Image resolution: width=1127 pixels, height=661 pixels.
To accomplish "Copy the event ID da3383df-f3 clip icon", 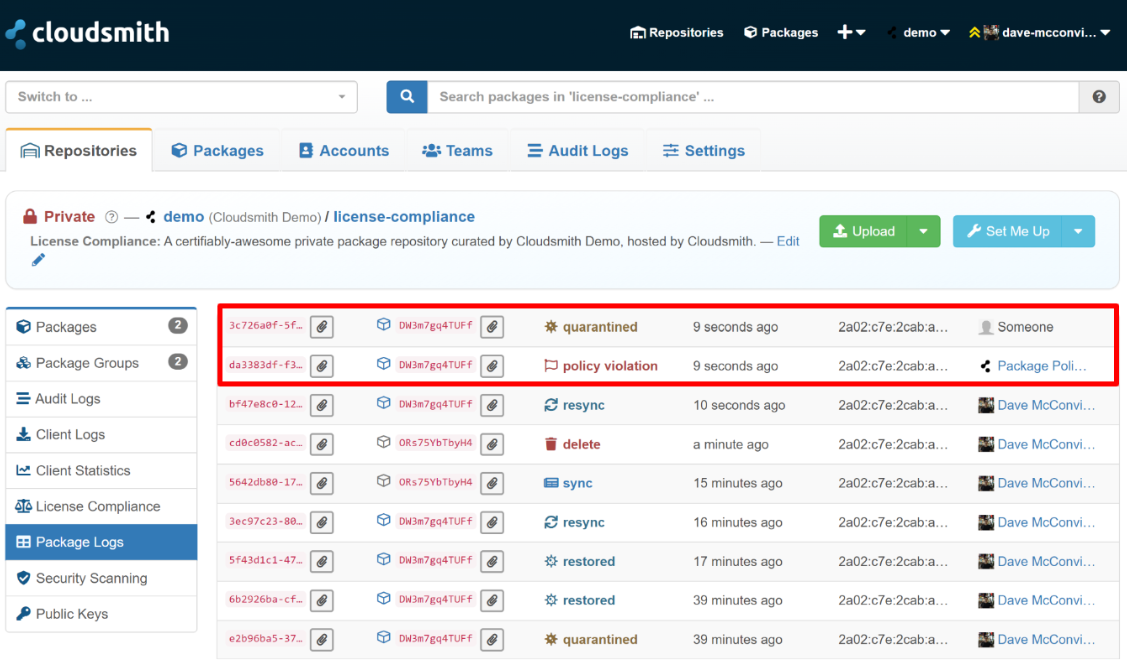I will 322,366.
